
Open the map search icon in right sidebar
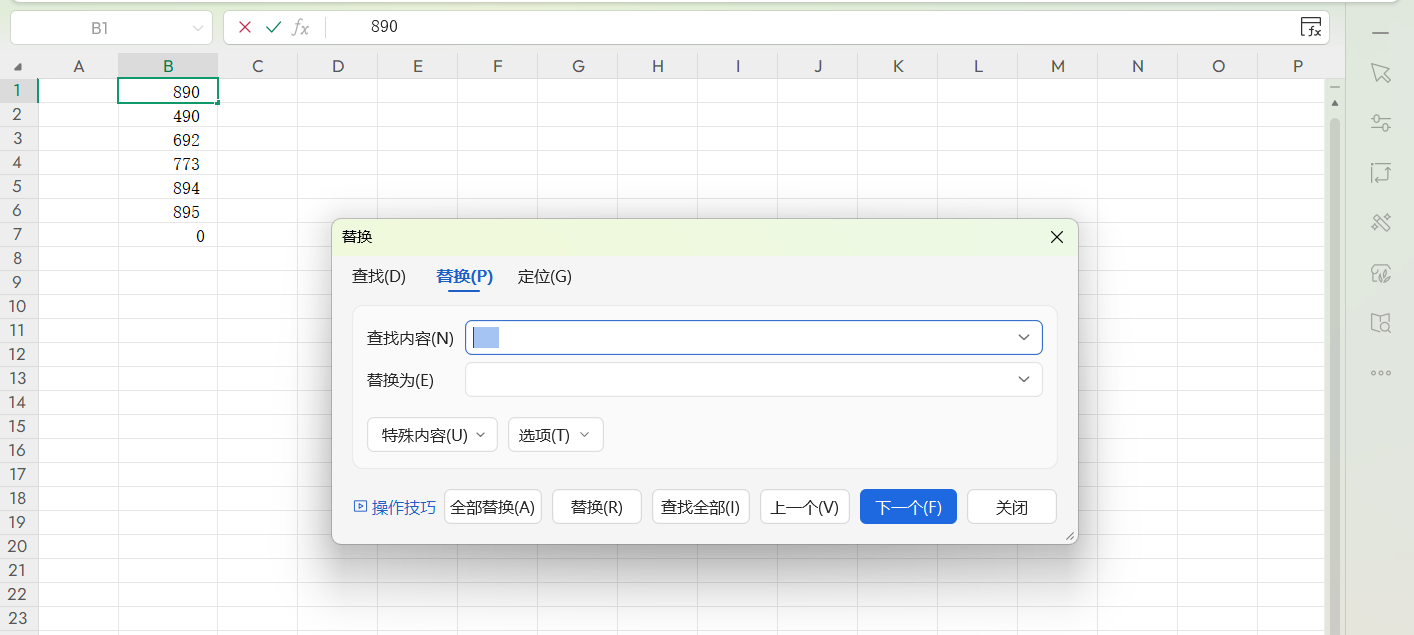click(1380, 322)
